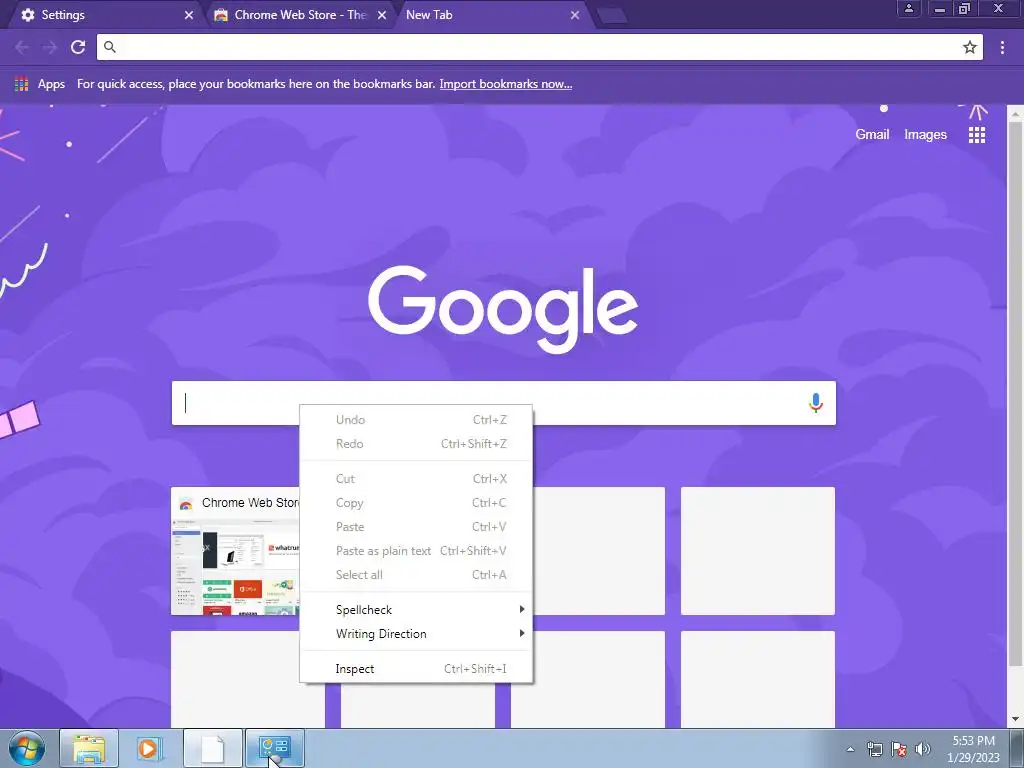Click the scrollbar up arrow
Viewport: 1024px width, 768px height.
click(x=1016, y=114)
